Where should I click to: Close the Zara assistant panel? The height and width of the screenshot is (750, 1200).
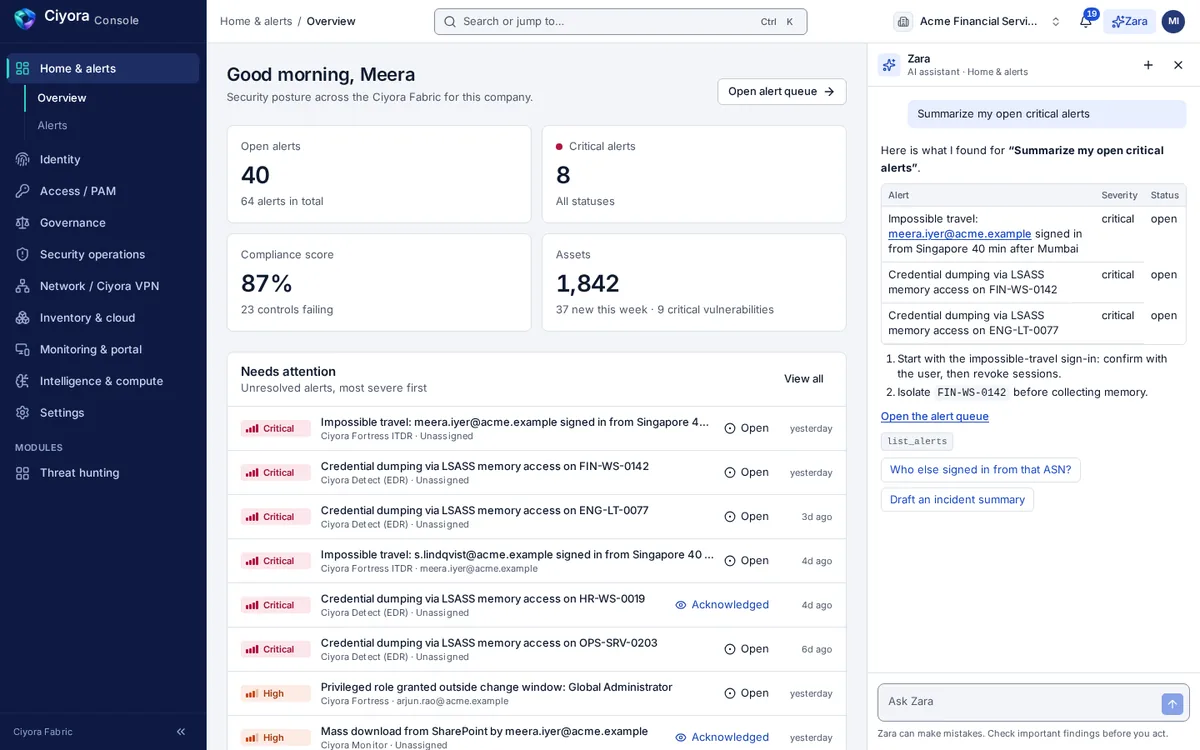click(1178, 65)
